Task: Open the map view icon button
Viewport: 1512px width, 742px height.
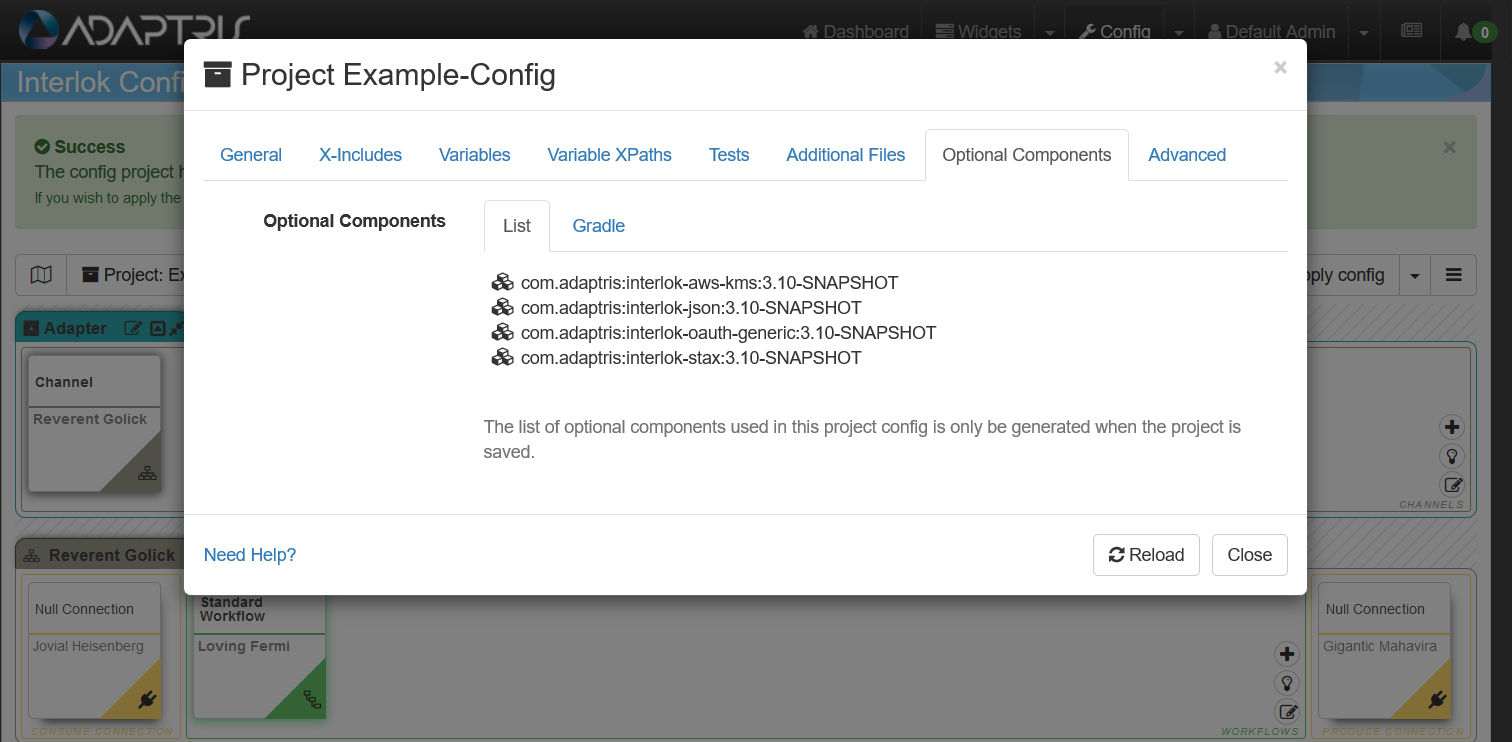Action: (41, 275)
